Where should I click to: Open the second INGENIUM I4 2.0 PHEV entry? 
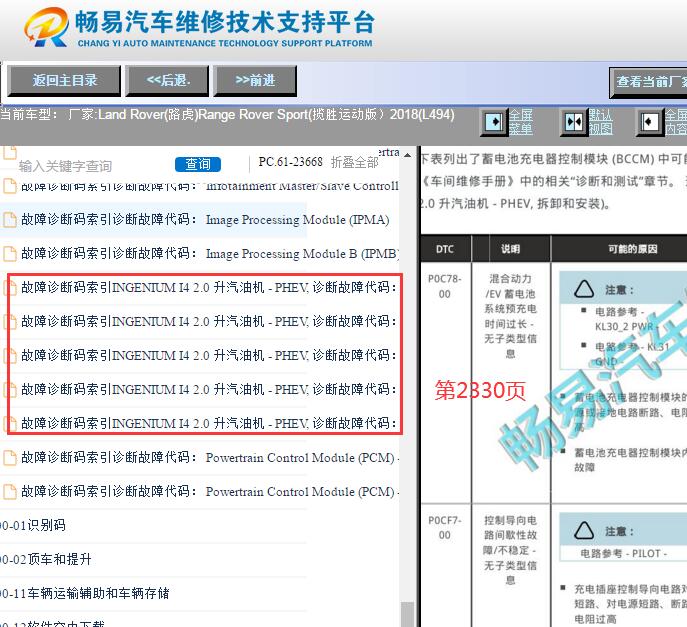tap(209, 321)
